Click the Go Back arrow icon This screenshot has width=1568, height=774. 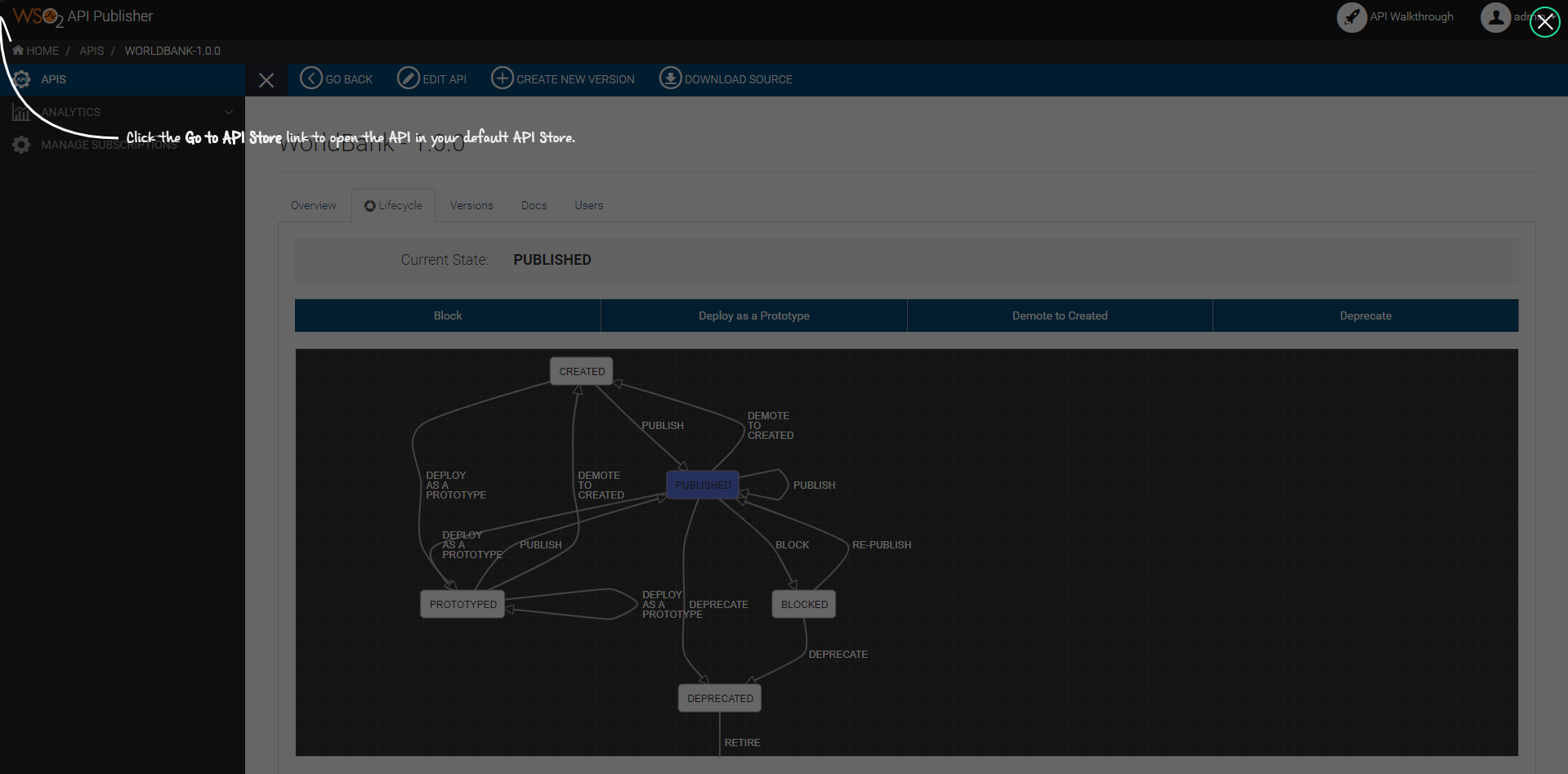310,78
